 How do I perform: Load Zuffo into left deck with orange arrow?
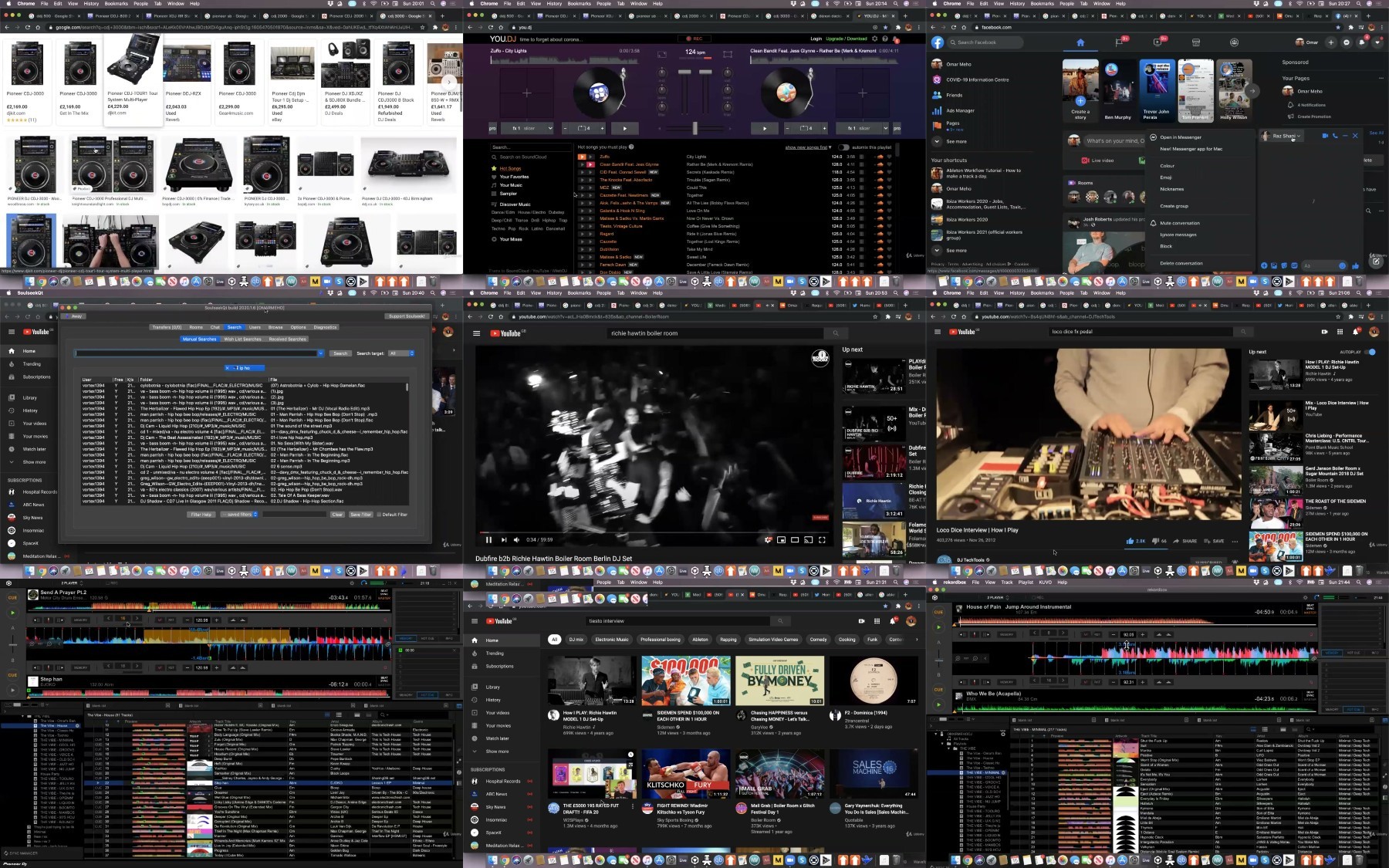pos(582,157)
